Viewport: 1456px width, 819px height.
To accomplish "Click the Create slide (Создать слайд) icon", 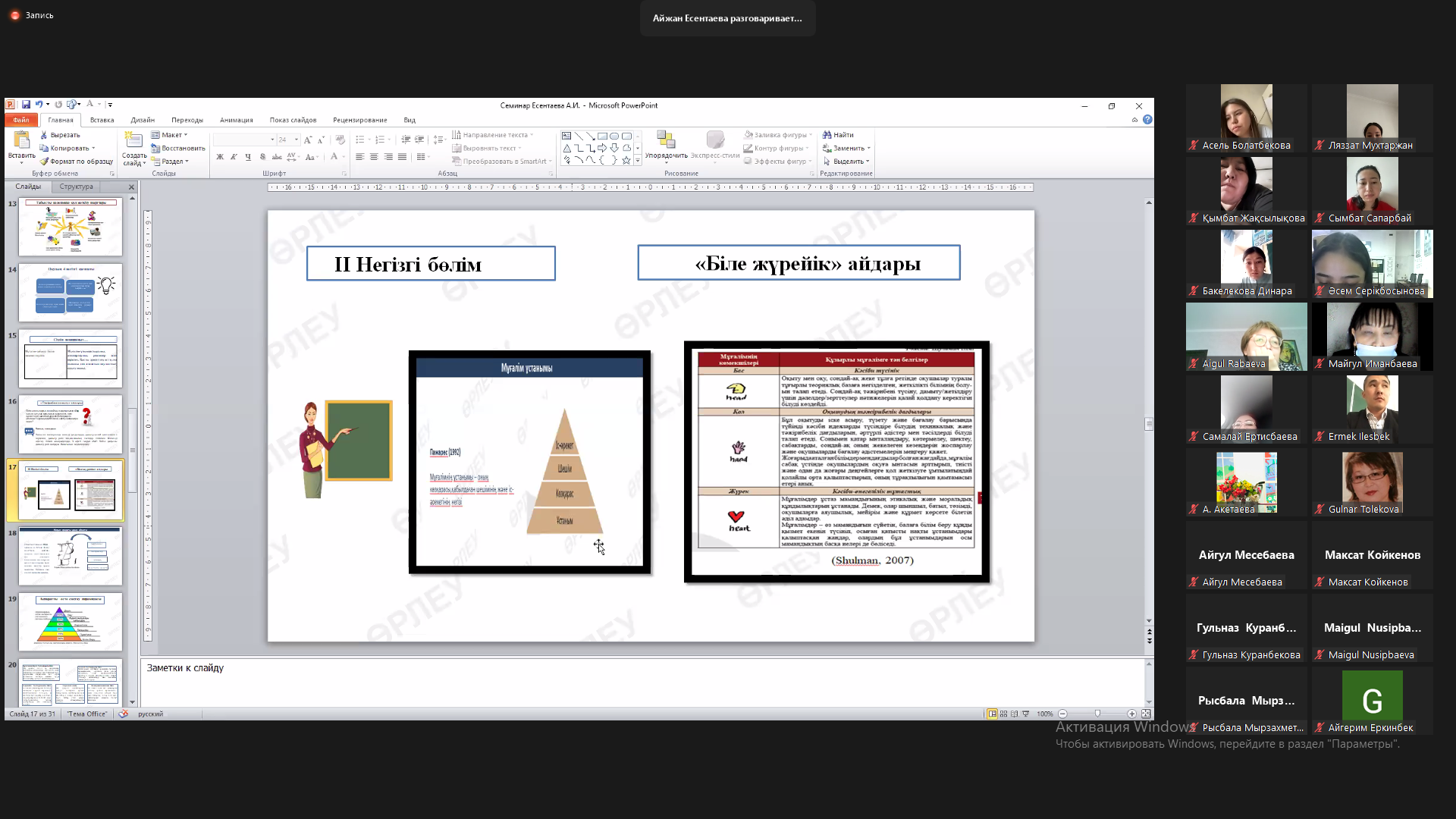I will pos(133,141).
